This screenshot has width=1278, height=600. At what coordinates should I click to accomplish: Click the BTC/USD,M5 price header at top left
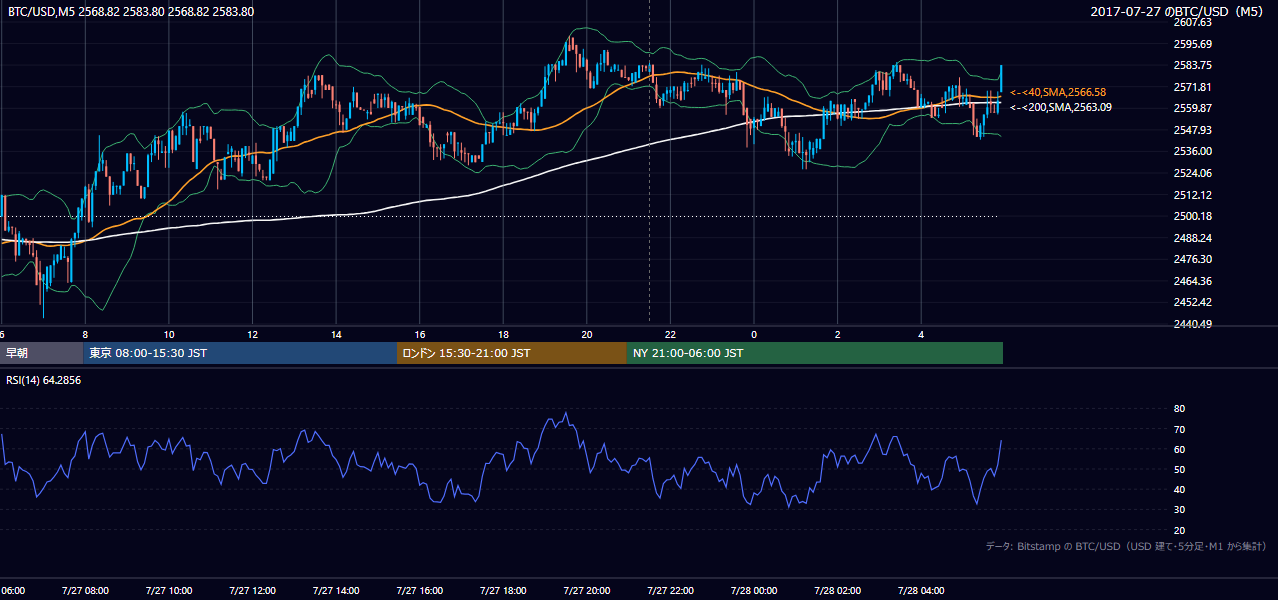[x=130, y=11]
